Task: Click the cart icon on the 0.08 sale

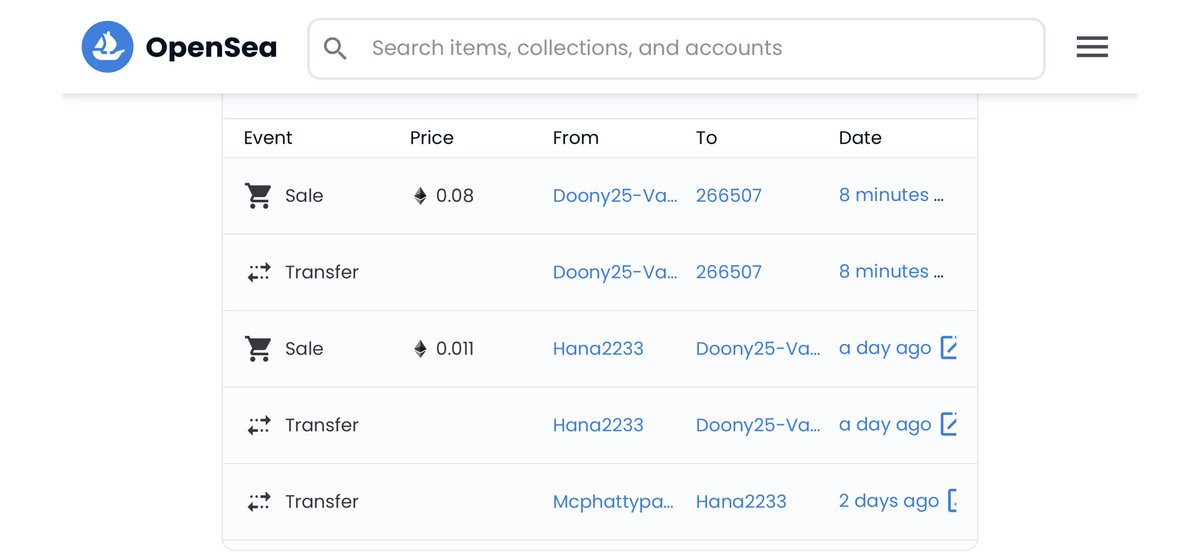Action: tap(258, 196)
